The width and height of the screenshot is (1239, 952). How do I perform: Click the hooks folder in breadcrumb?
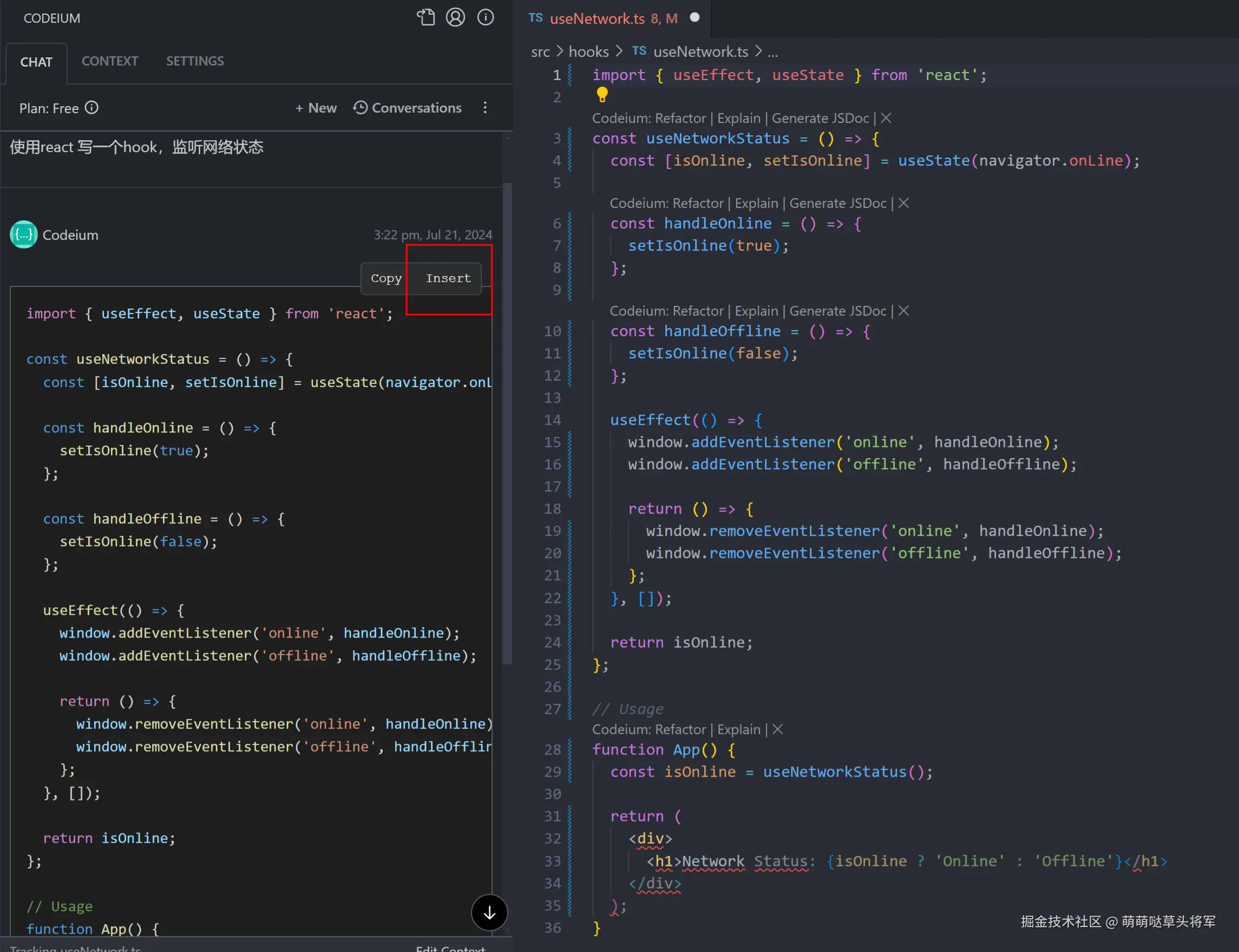tap(588, 52)
